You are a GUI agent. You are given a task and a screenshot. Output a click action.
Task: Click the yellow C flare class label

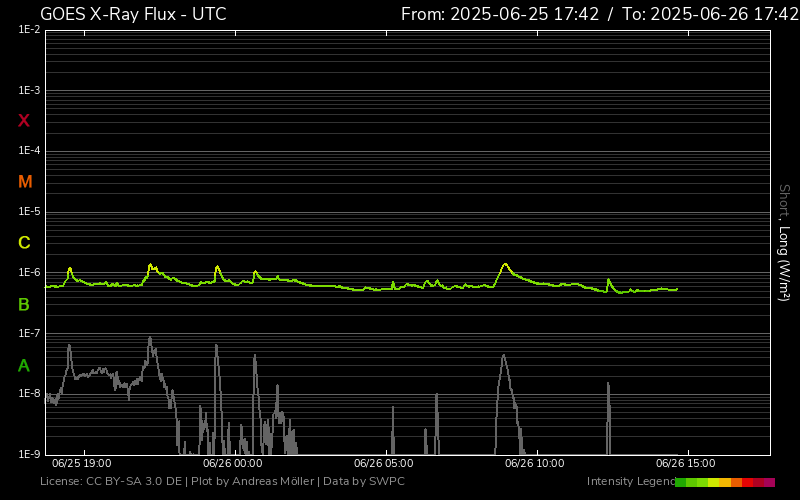pyautogui.click(x=24, y=243)
